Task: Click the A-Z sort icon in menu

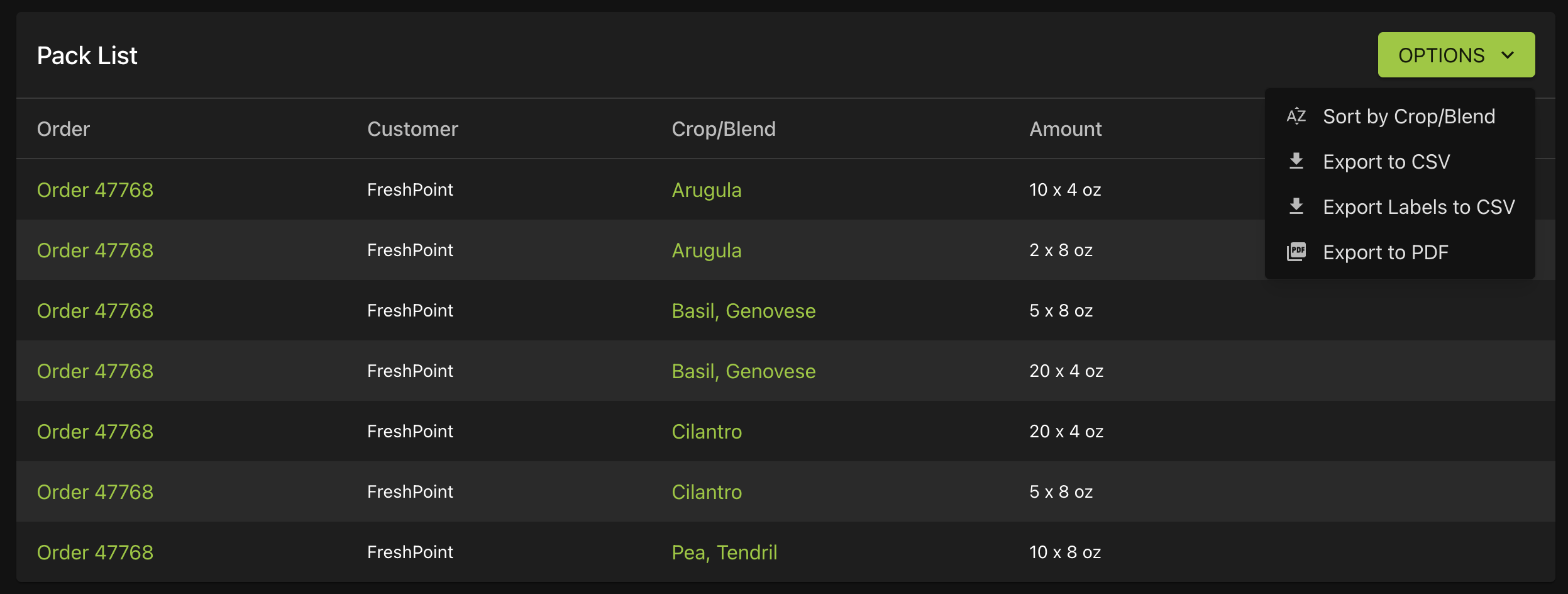Action: (1296, 116)
